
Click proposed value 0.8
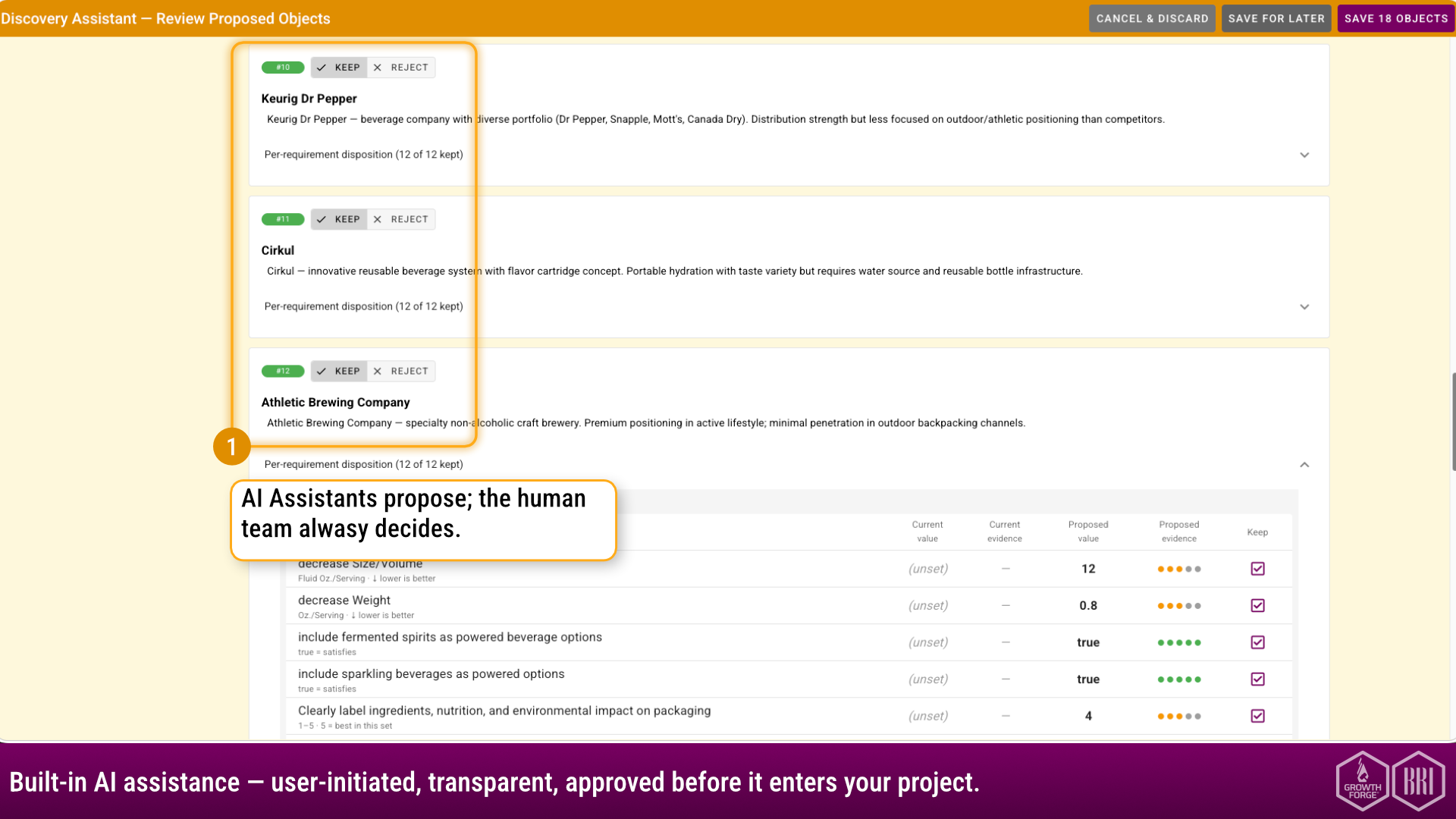pos(1088,605)
